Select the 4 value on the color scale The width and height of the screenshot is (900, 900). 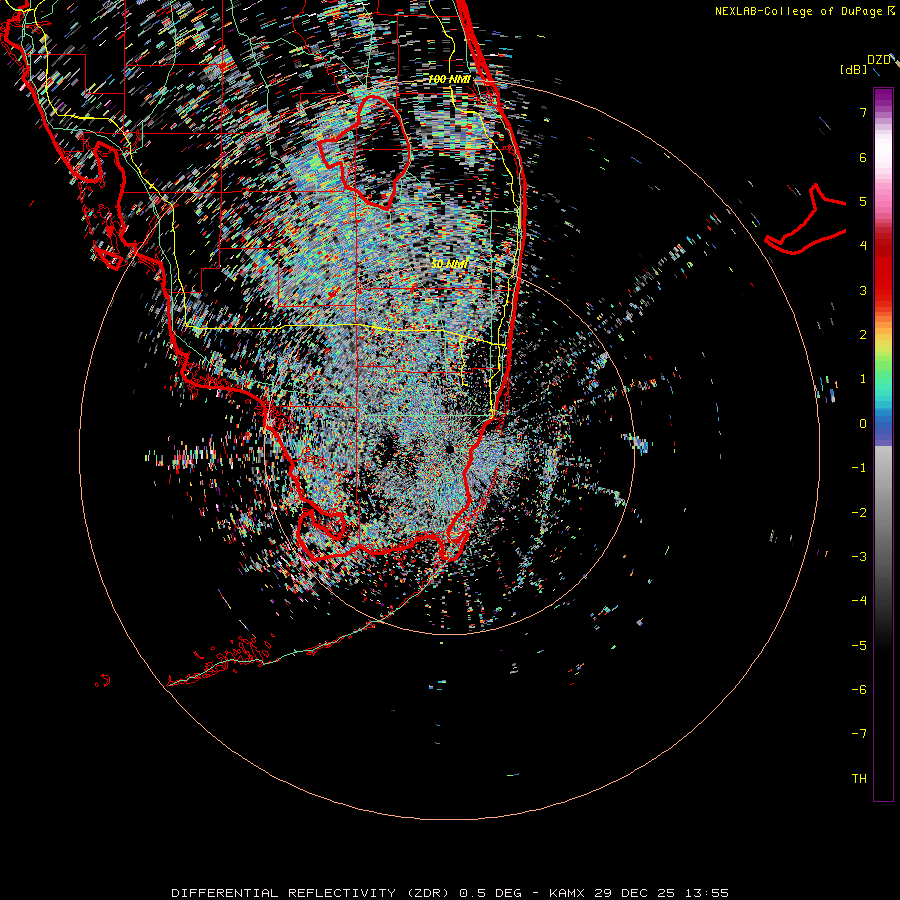point(863,246)
